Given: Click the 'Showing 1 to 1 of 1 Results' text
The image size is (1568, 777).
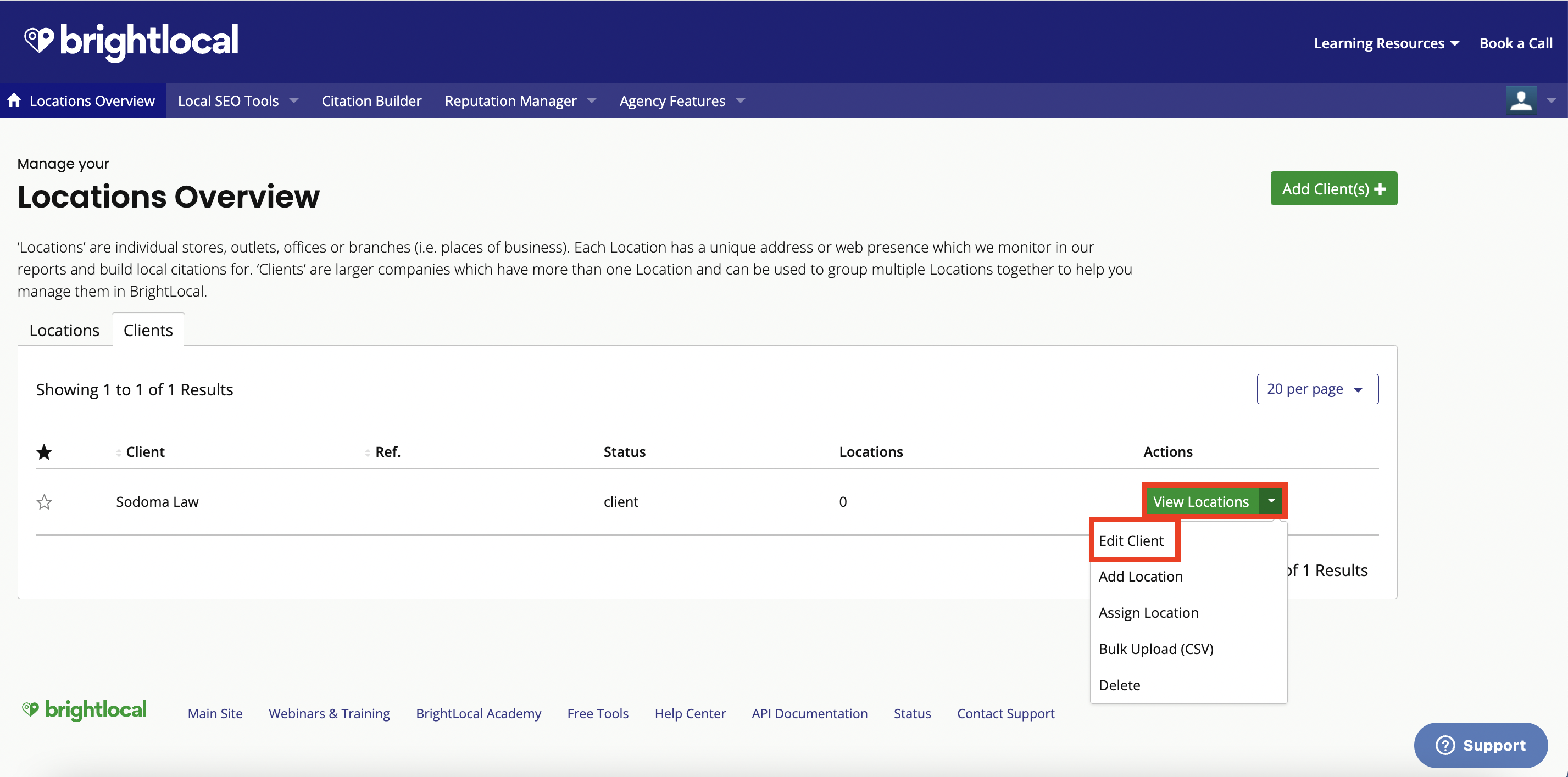Looking at the screenshot, I should 135,389.
